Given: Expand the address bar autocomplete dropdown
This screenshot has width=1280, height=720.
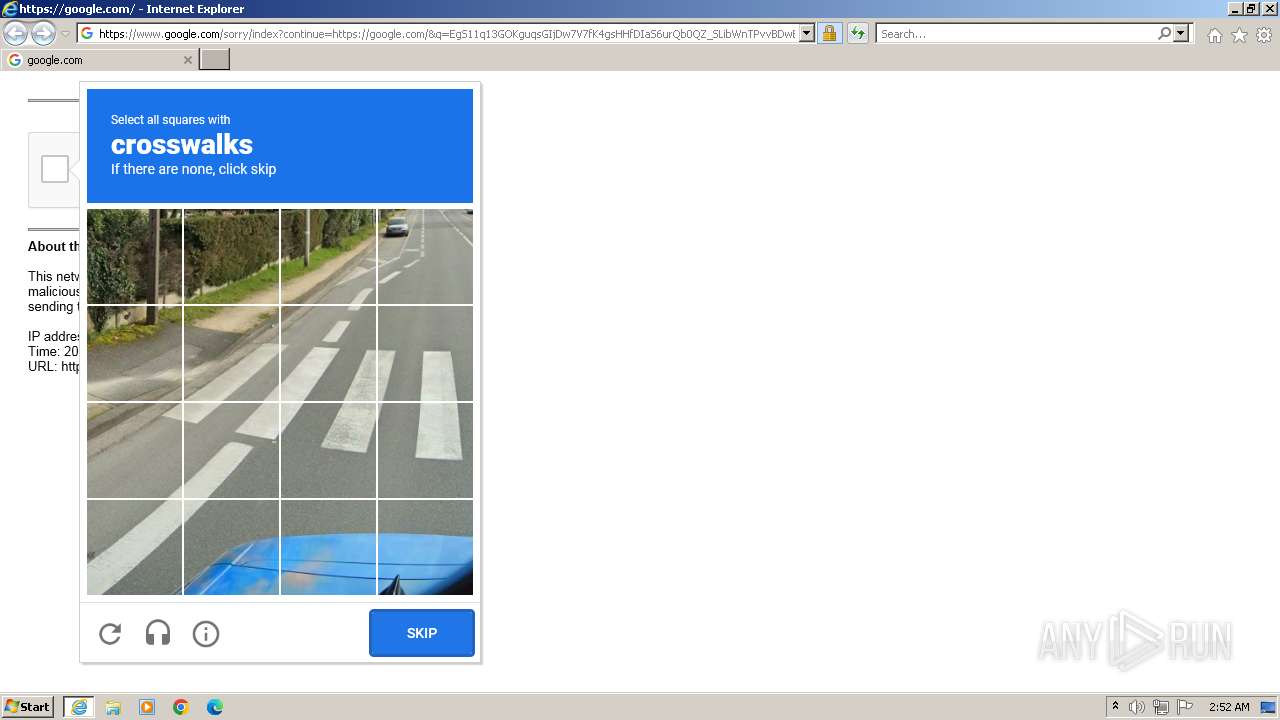Looking at the screenshot, I should pos(807,34).
